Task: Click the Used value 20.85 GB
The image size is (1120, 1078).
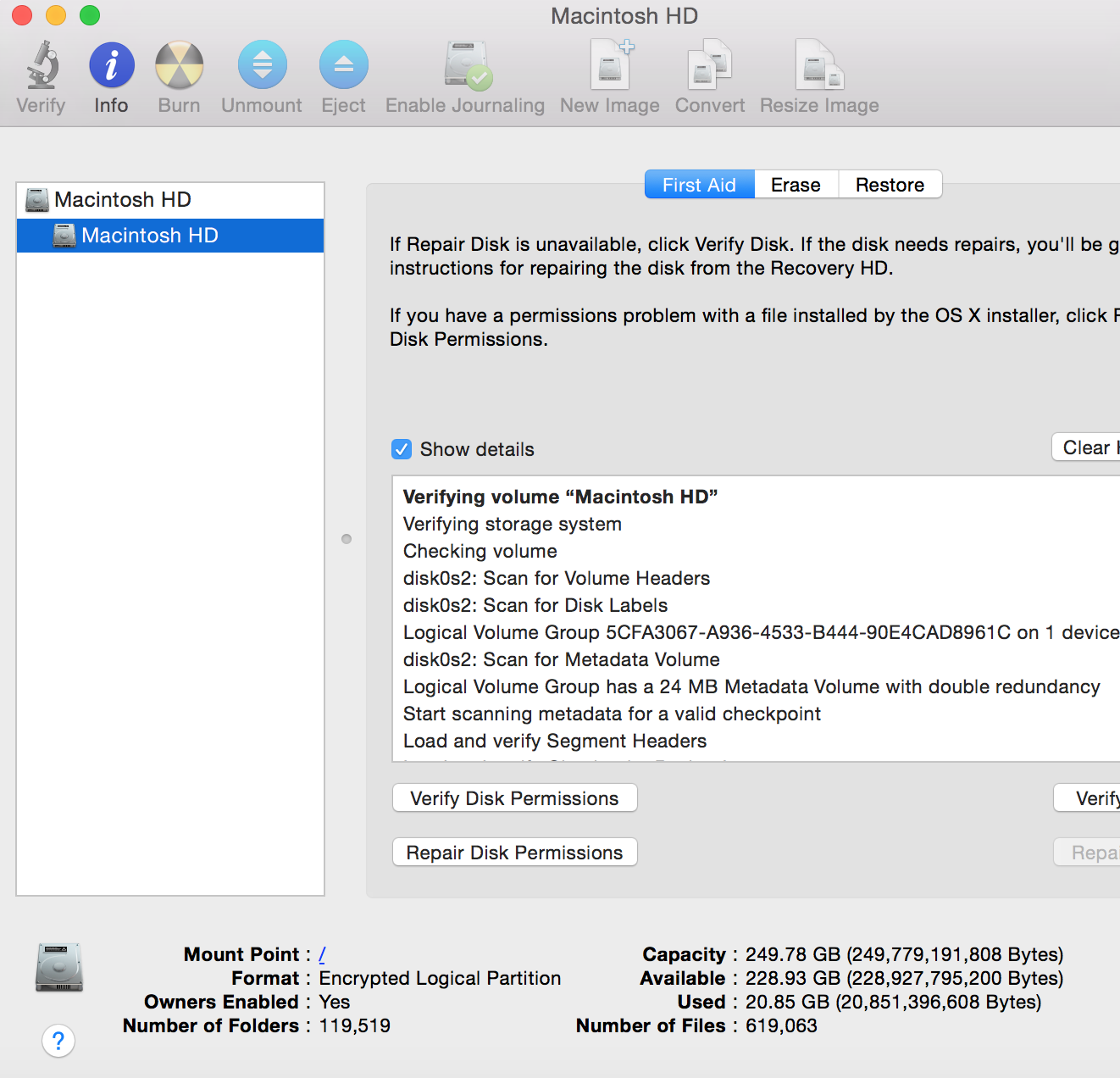Action: (893, 1002)
